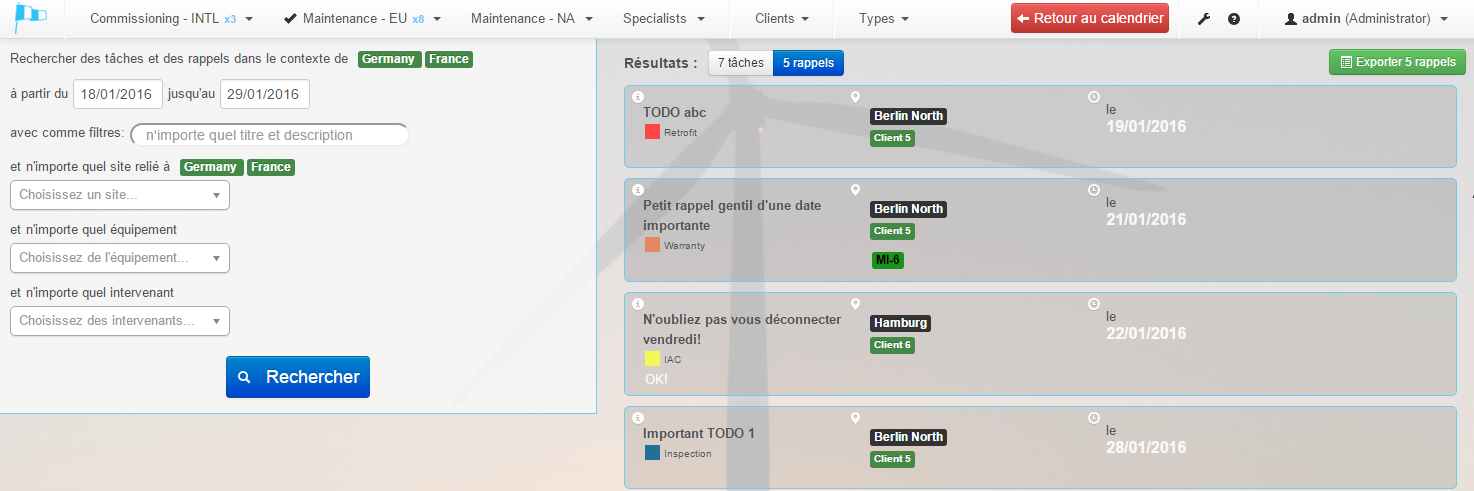Click Exporter 5 rappels button
The height and width of the screenshot is (491, 1474).
[1397, 62]
